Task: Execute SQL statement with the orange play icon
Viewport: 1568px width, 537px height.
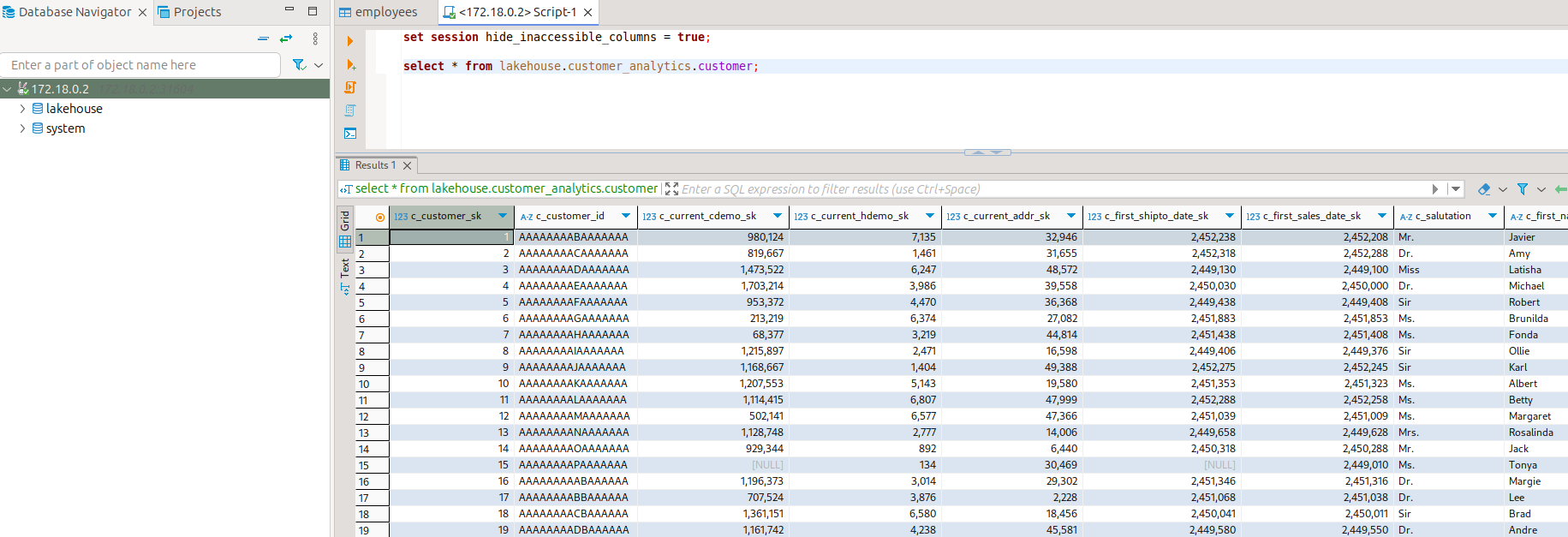Action: point(349,41)
